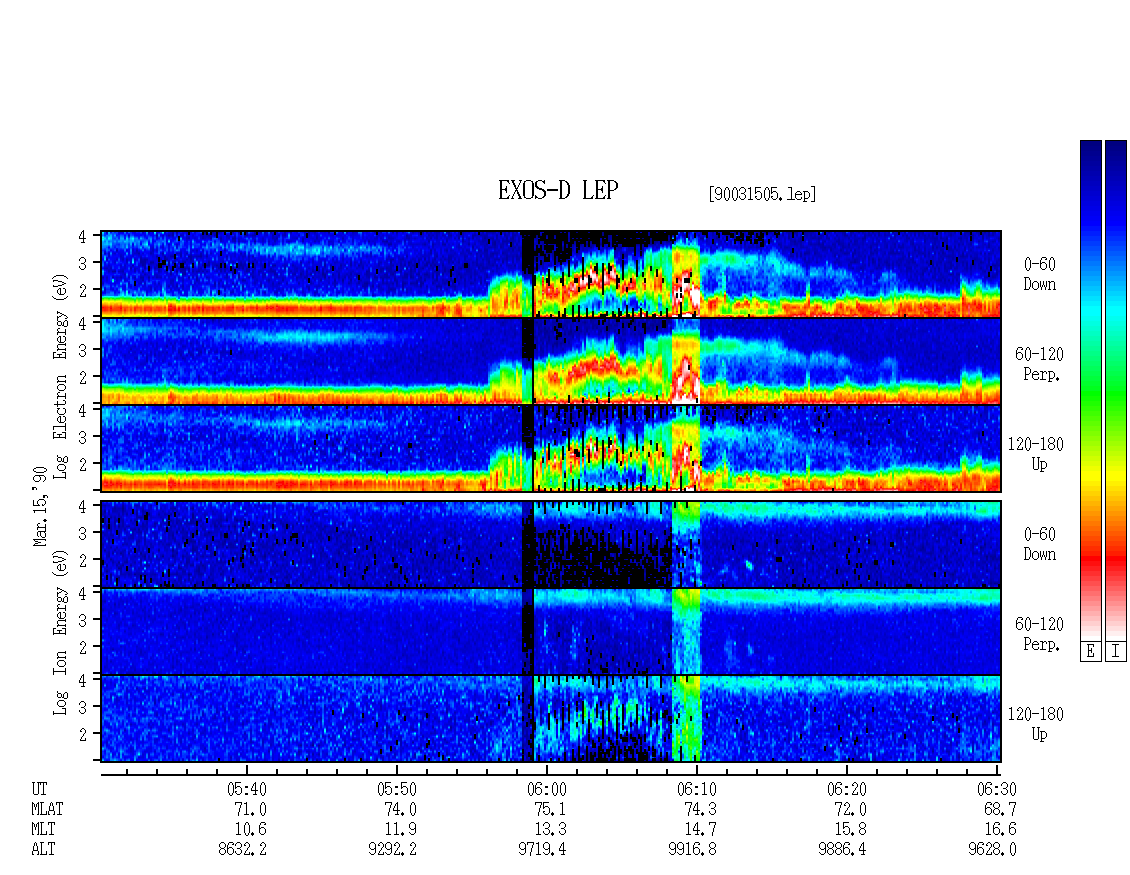Click the MLAT value 75.1
The height and width of the screenshot is (875, 1130).
[551, 809]
